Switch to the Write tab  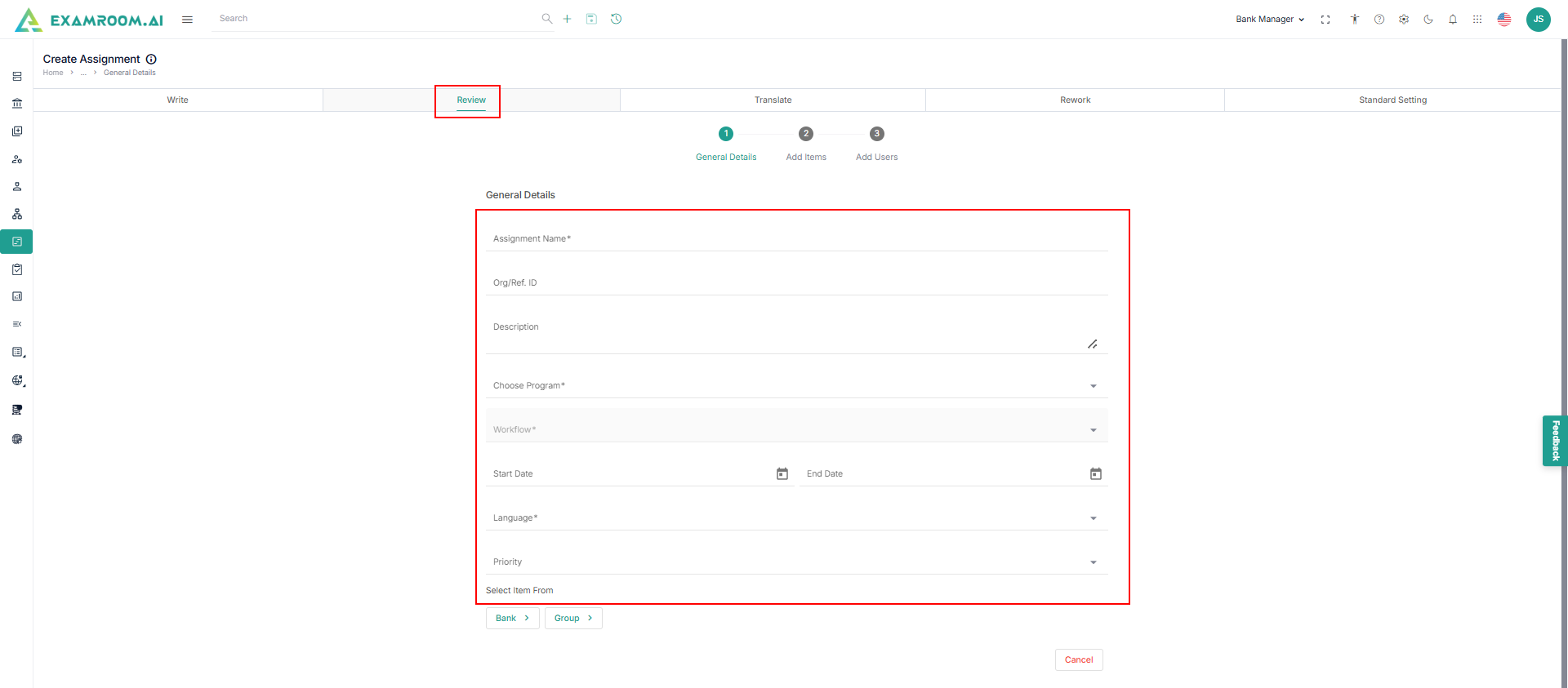coord(177,100)
